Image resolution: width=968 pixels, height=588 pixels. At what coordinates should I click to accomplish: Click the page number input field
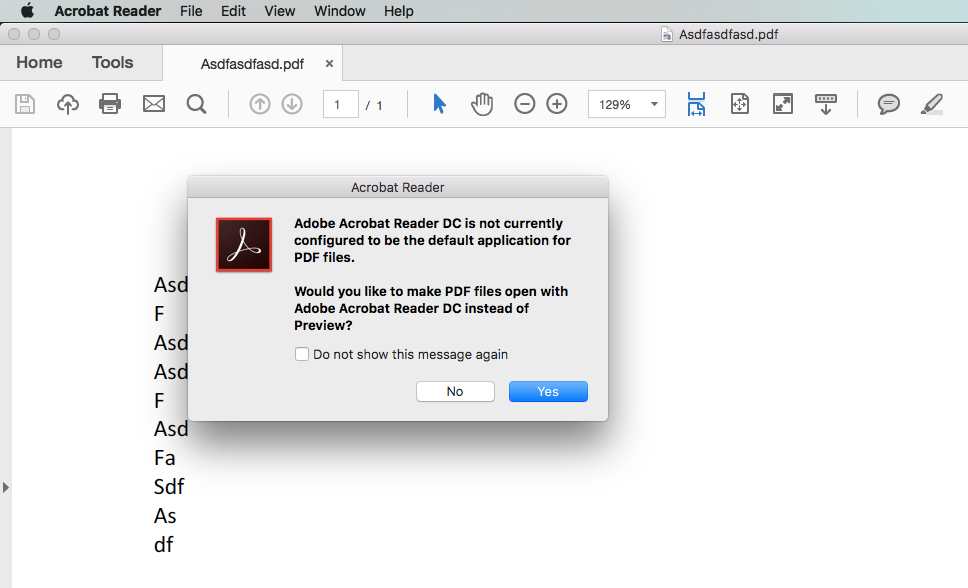[341, 104]
